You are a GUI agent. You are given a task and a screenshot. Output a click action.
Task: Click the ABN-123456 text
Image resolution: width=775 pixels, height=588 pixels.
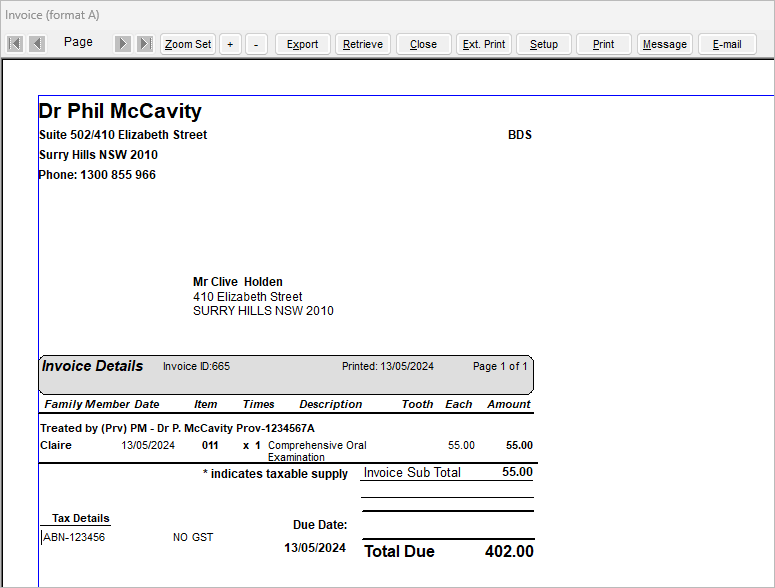[x=74, y=537]
